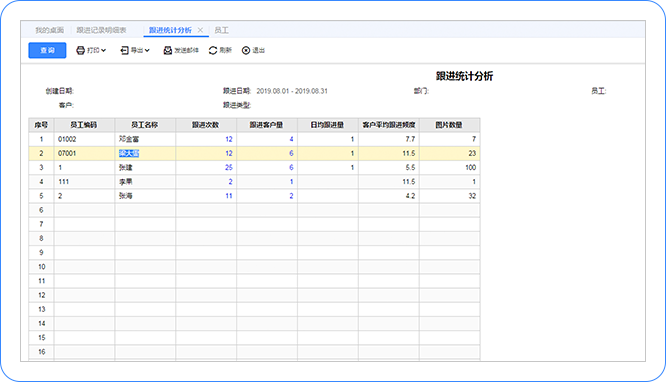This screenshot has height=382, width=666.
Task: Click the 退出 exit icon
Action: point(246,50)
